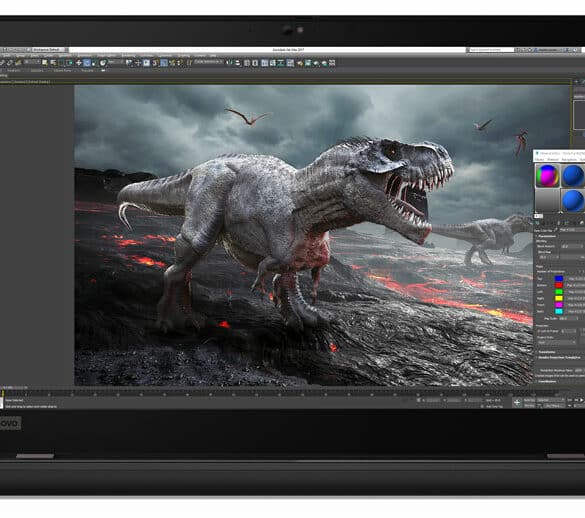Click the Play Animation button
Image resolution: width=585 pixels, height=518 pixels.
[581, 400]
